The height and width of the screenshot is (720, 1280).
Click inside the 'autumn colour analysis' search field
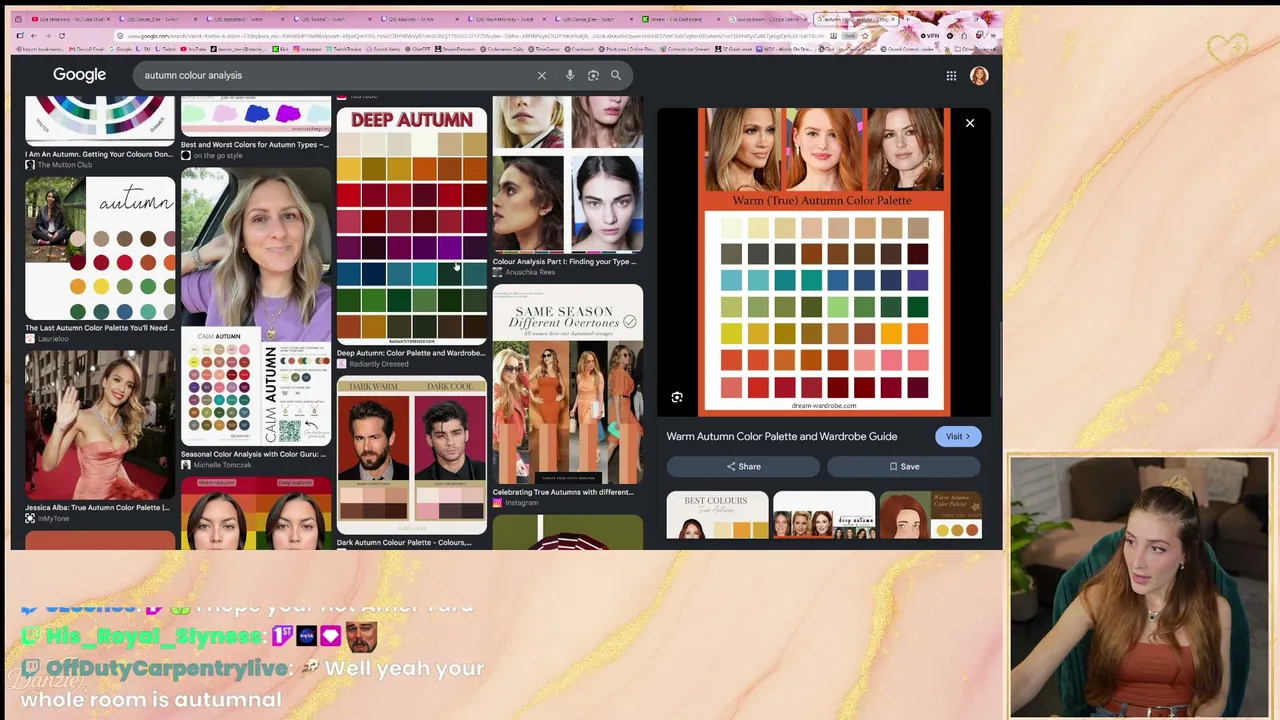335,75
